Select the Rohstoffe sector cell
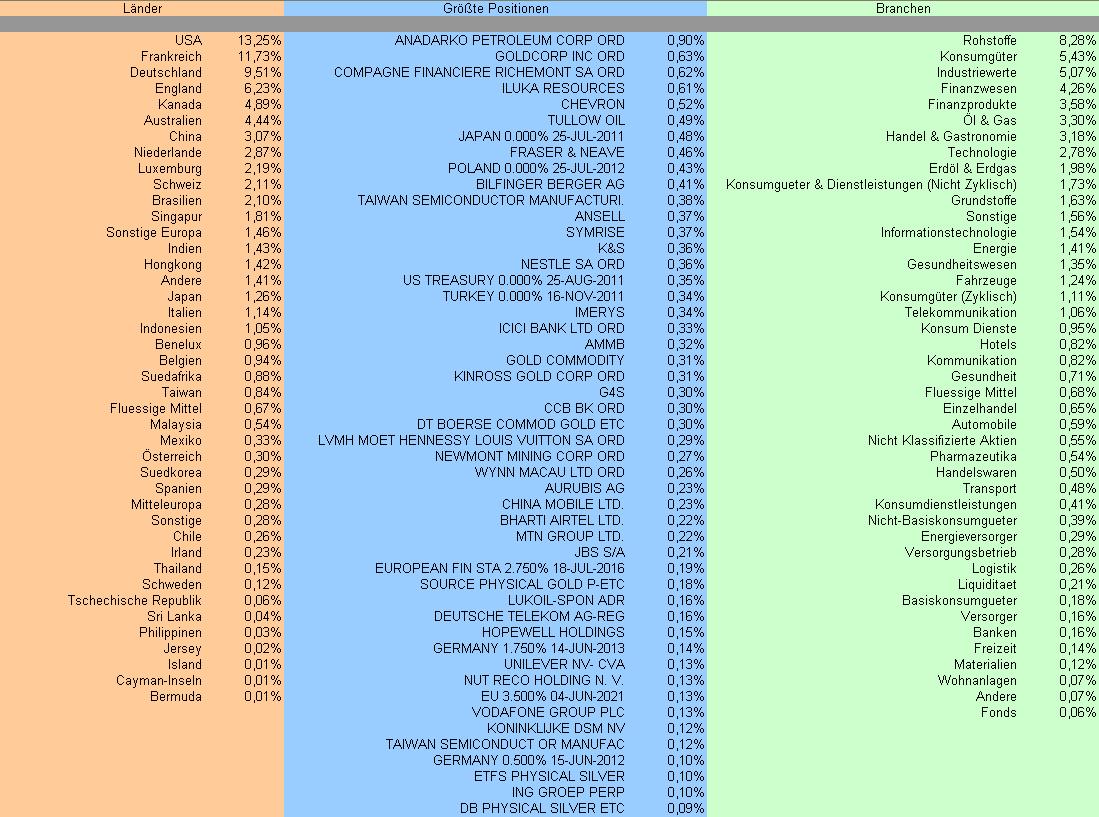1099x817 pixels. 989,41
